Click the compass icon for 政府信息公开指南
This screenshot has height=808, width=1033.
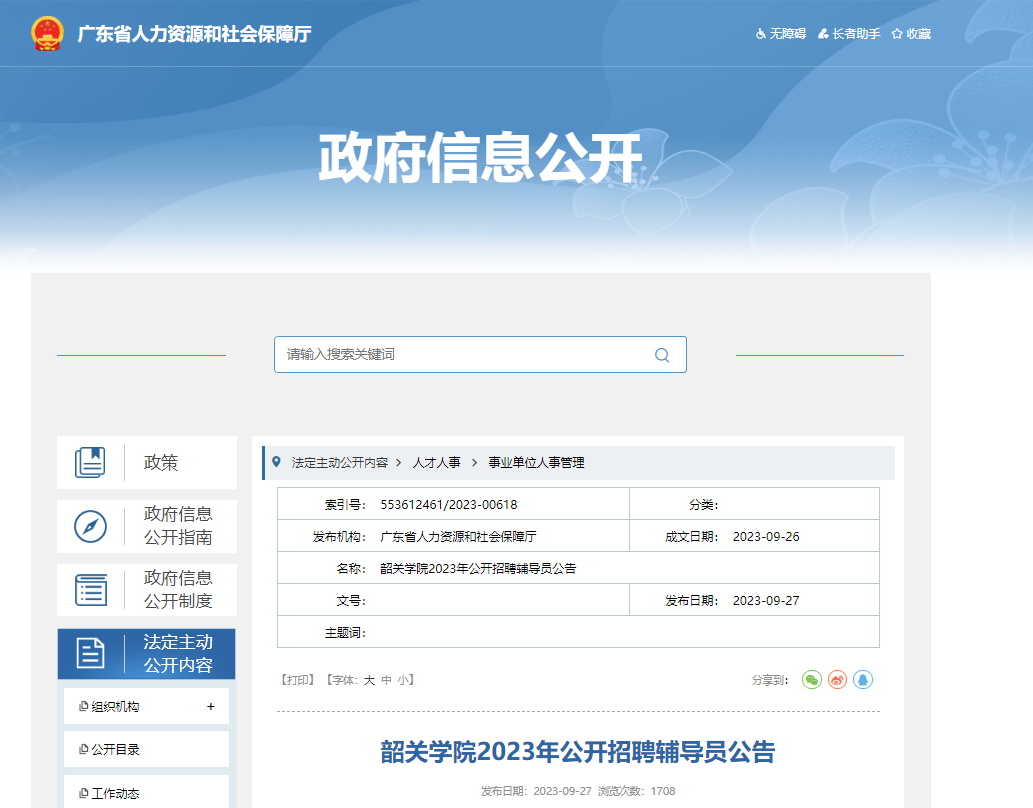pyautogui.click(x=90, y=526)
